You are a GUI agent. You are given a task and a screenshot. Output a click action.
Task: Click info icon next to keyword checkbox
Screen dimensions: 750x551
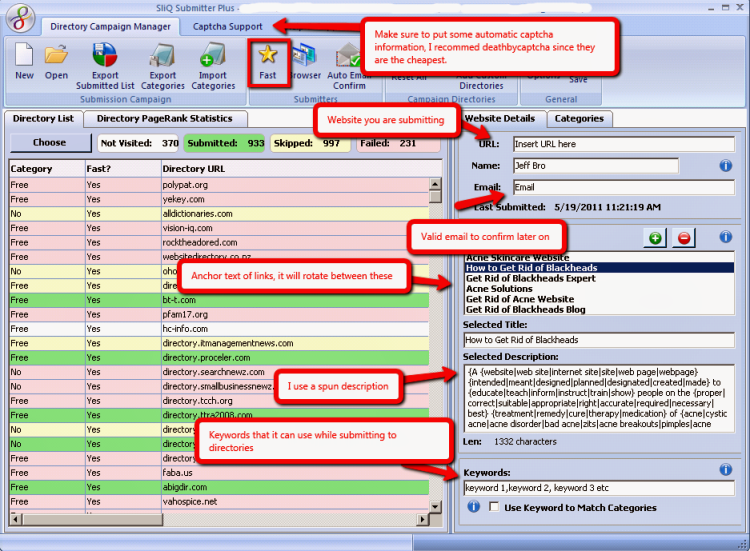pos(474,507)
